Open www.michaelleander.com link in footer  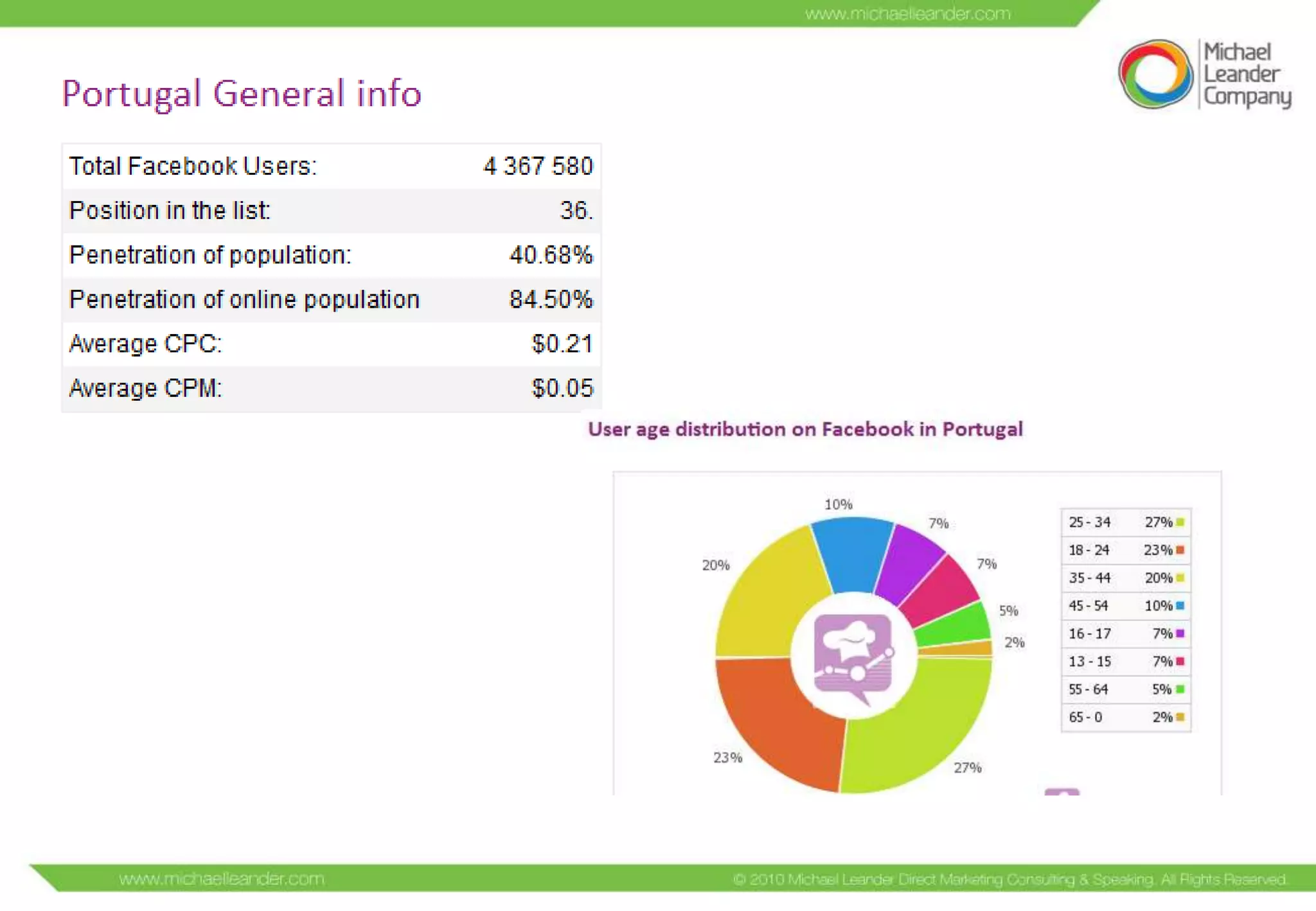pos(222,878)
